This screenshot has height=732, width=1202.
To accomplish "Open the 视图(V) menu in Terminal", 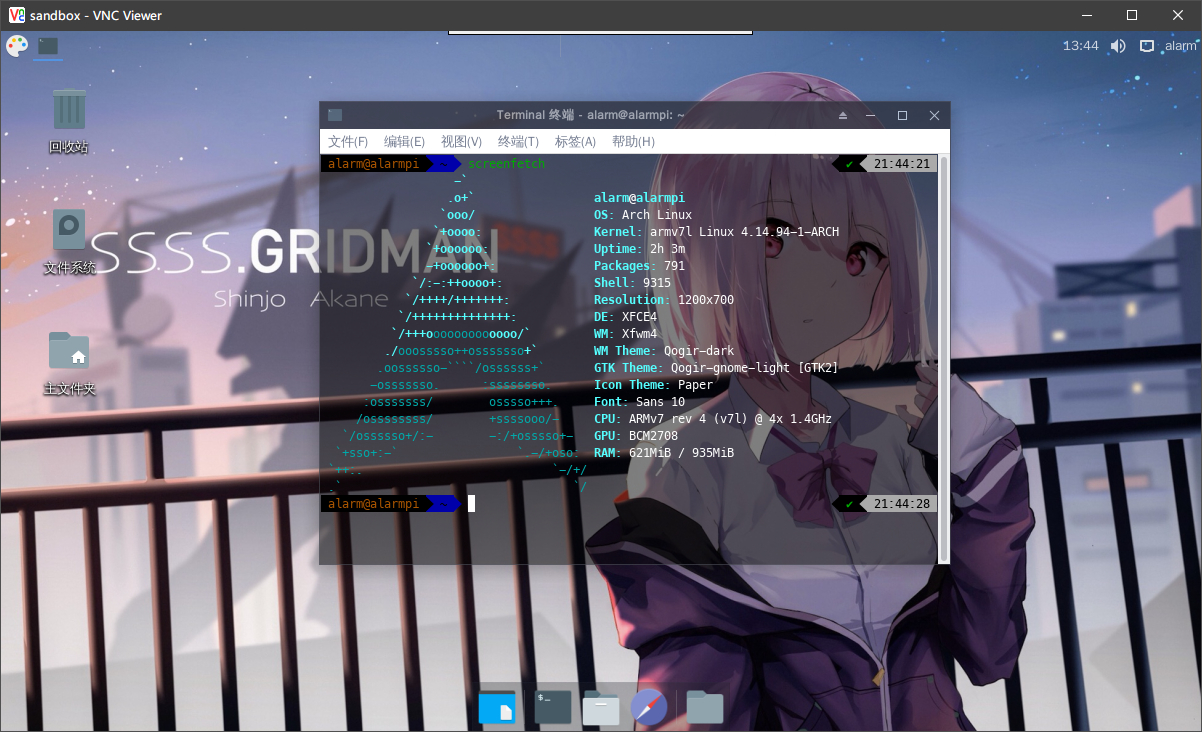I will (461, 142).
